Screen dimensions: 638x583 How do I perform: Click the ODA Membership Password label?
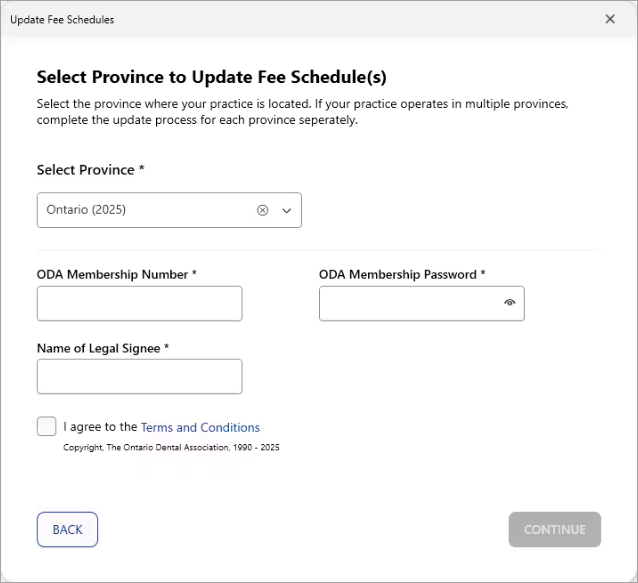[x=402, y=274]
